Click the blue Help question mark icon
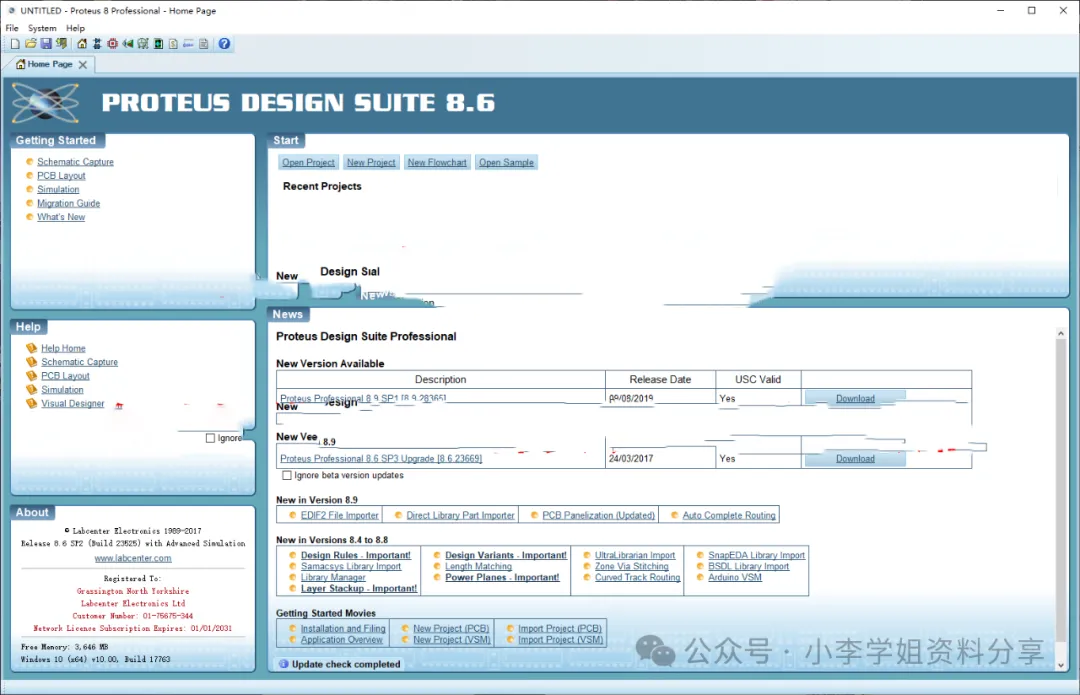1080x695 pixels. point(225,43)
